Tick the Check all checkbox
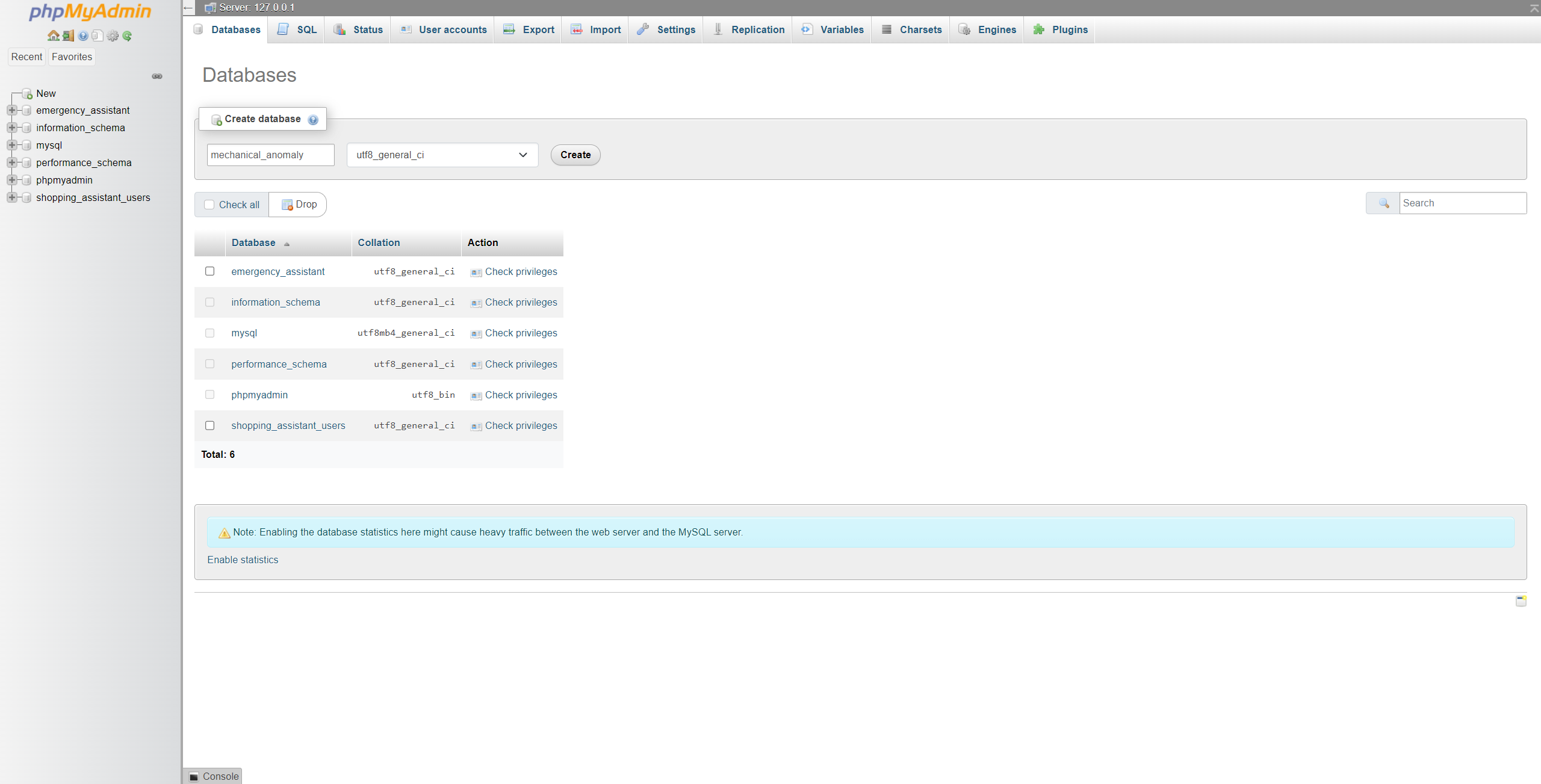1541x784 pixels. (209, 205)
